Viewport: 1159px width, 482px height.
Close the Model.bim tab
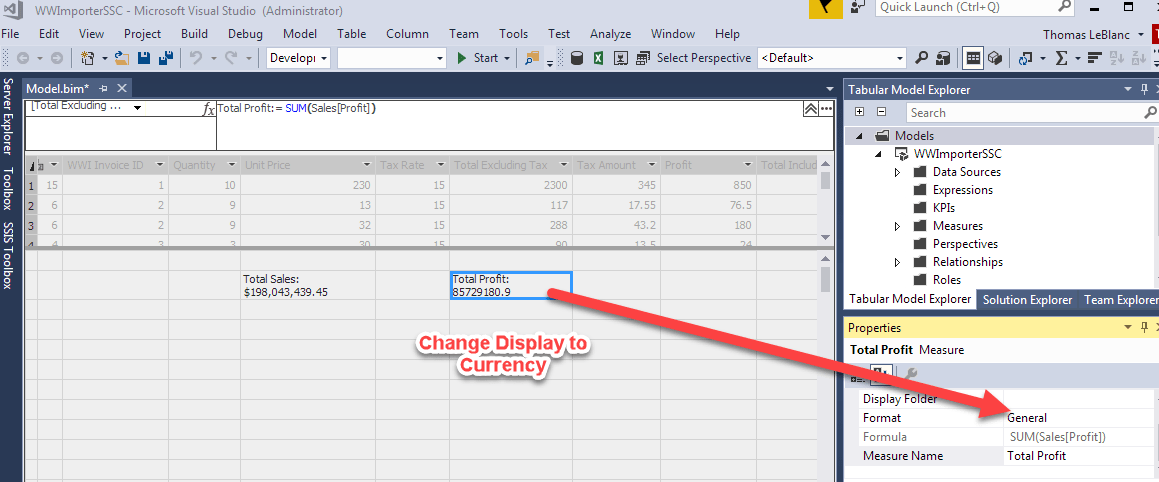pos(122,88)
